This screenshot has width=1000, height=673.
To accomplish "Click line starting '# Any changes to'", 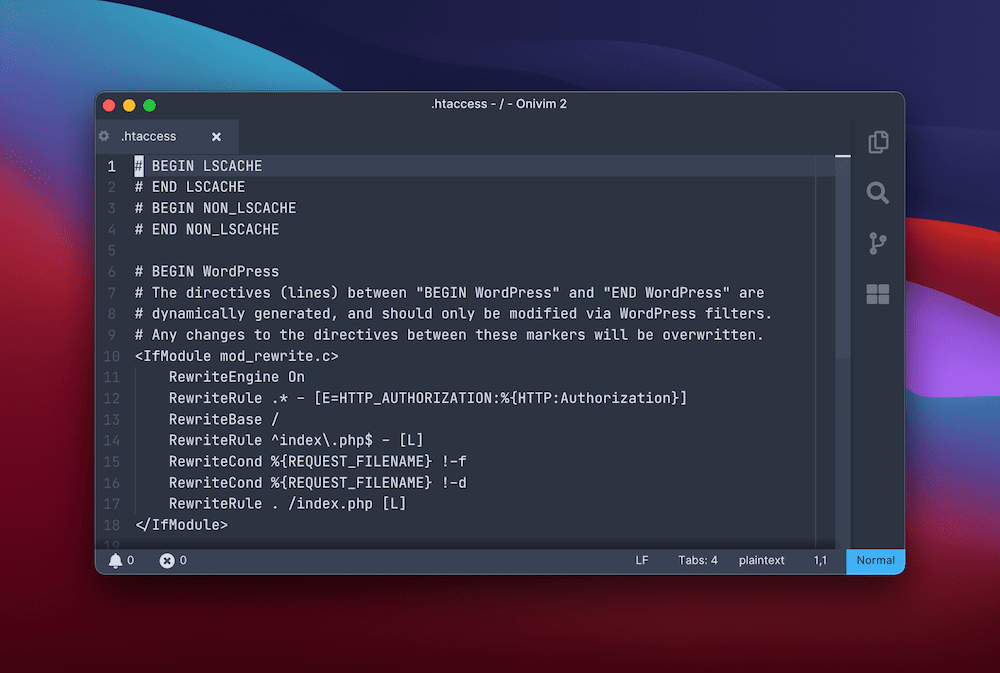I will 449,334.
